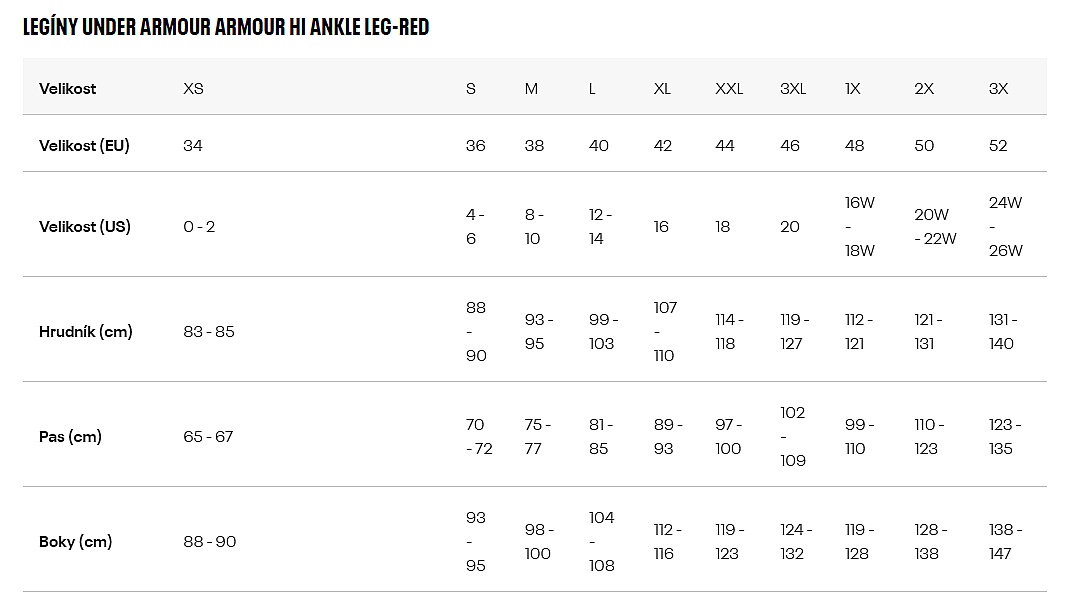
Task: Click the 1X size column header
Action: point(853,89)
